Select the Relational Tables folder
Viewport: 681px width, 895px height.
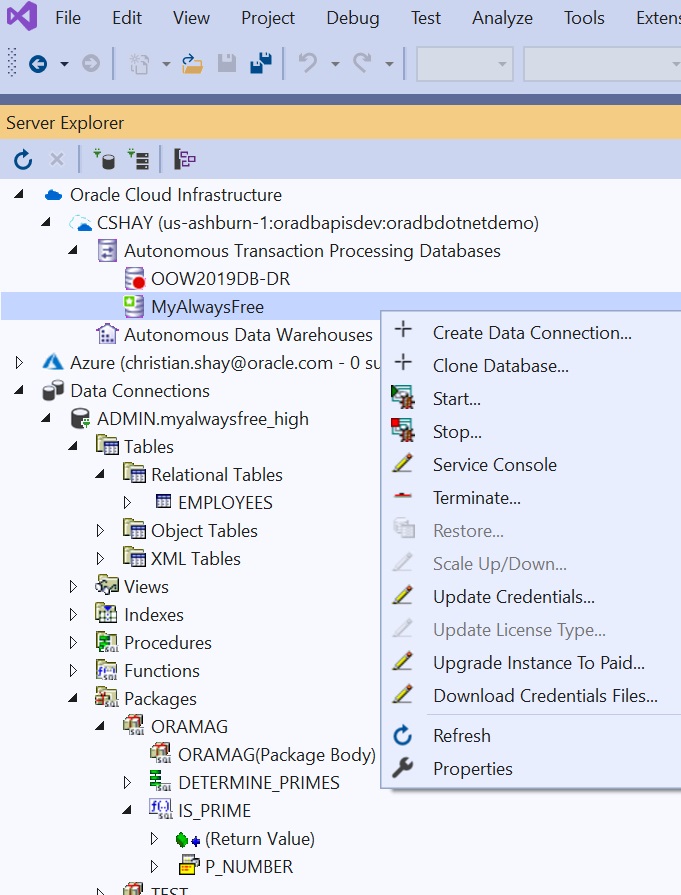217,474
